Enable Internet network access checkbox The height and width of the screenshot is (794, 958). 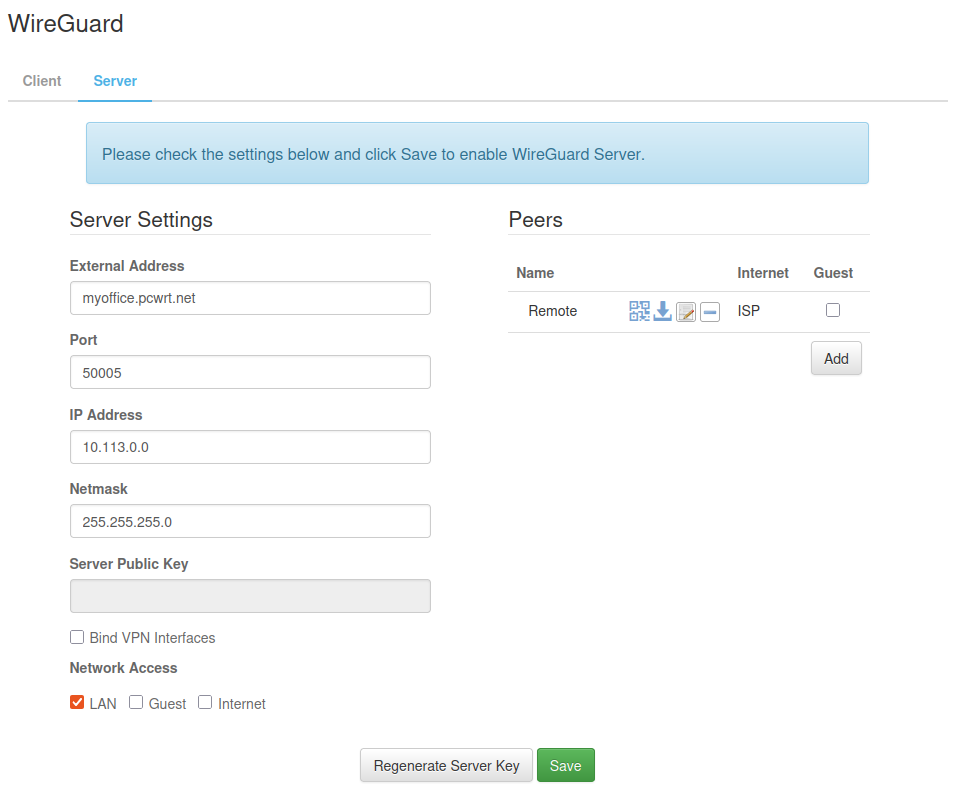[205, 702]
